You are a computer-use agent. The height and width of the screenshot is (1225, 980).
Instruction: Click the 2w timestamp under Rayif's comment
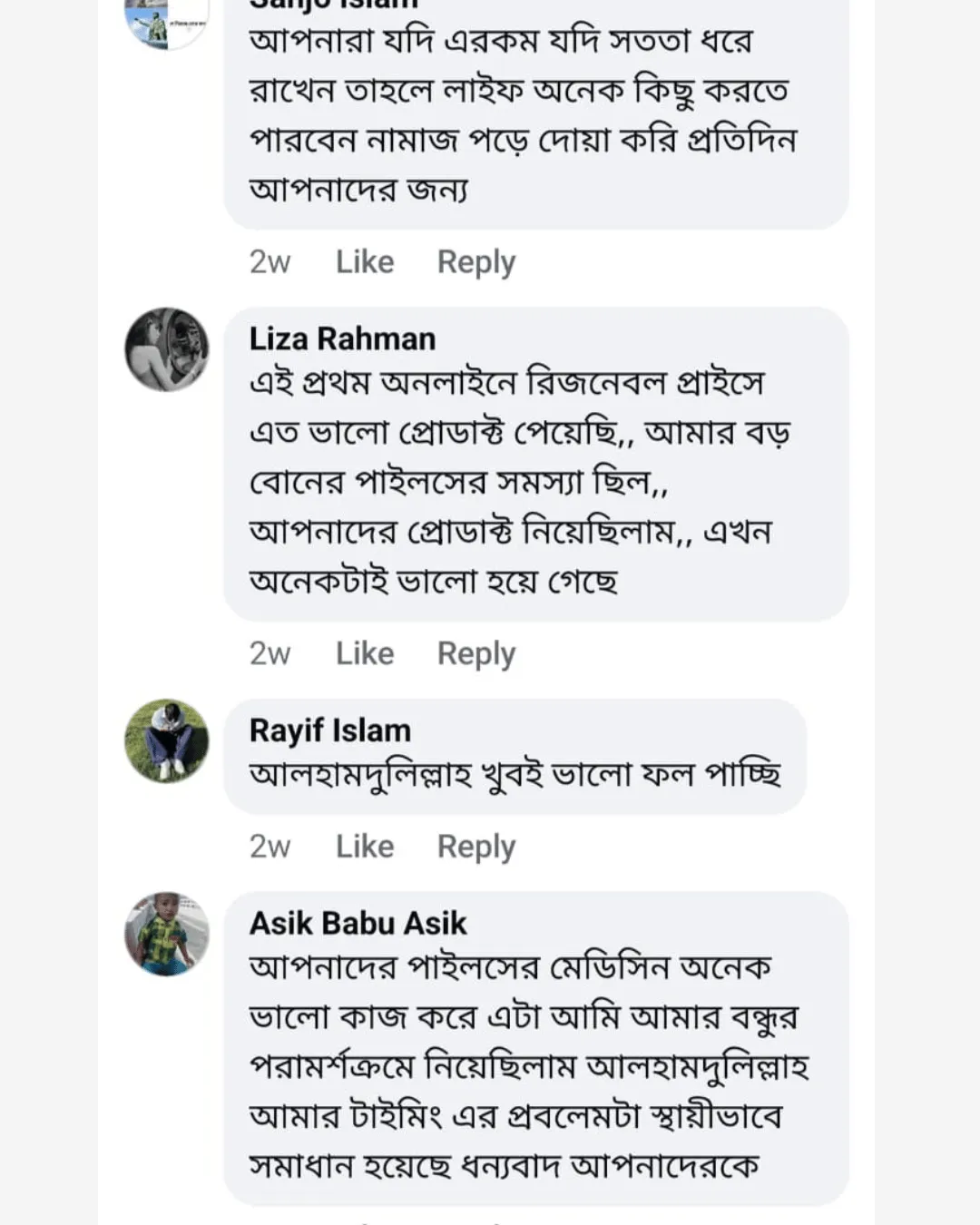(269, 846)
